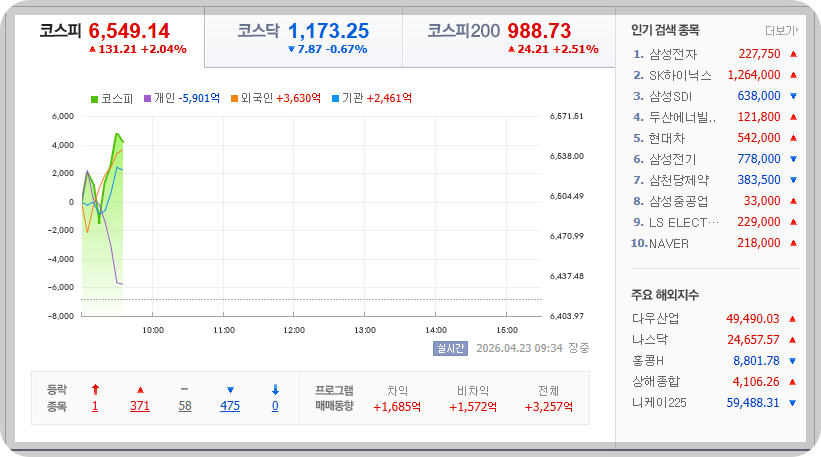Screen dimensions: 821x457
Task: Click the 삼성SDI price 638,000
Action: click(x=759, y=96)
